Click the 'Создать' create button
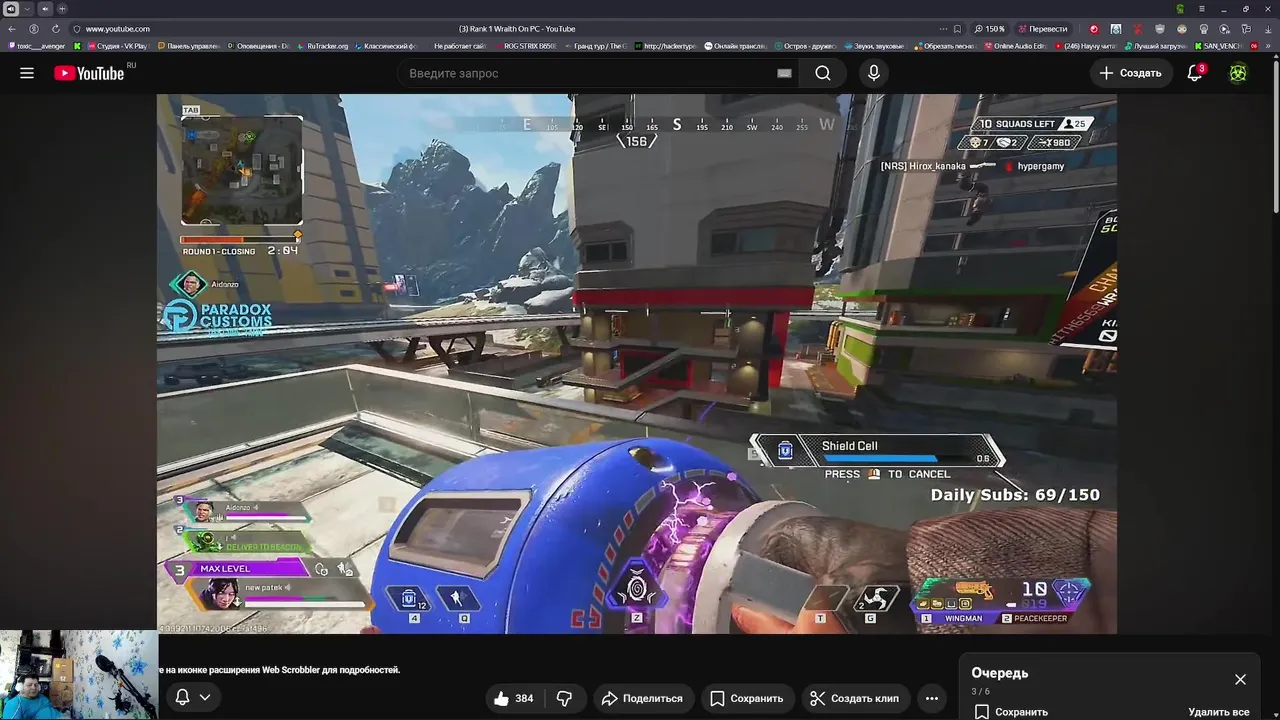This screenshot has height=720, width=1280. (x=1130, y=73)
